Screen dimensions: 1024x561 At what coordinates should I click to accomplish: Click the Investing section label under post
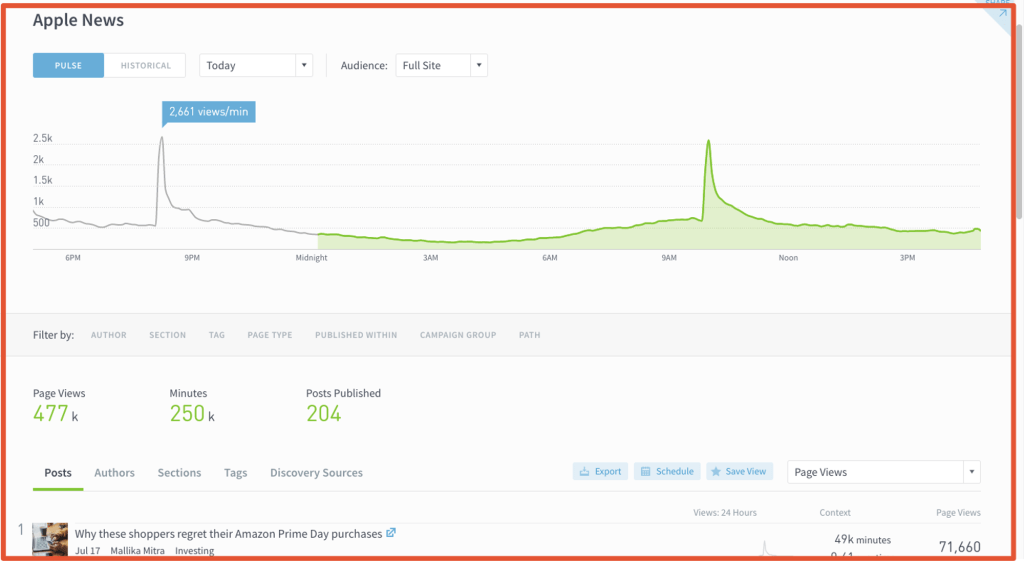(x=194, y=551)
